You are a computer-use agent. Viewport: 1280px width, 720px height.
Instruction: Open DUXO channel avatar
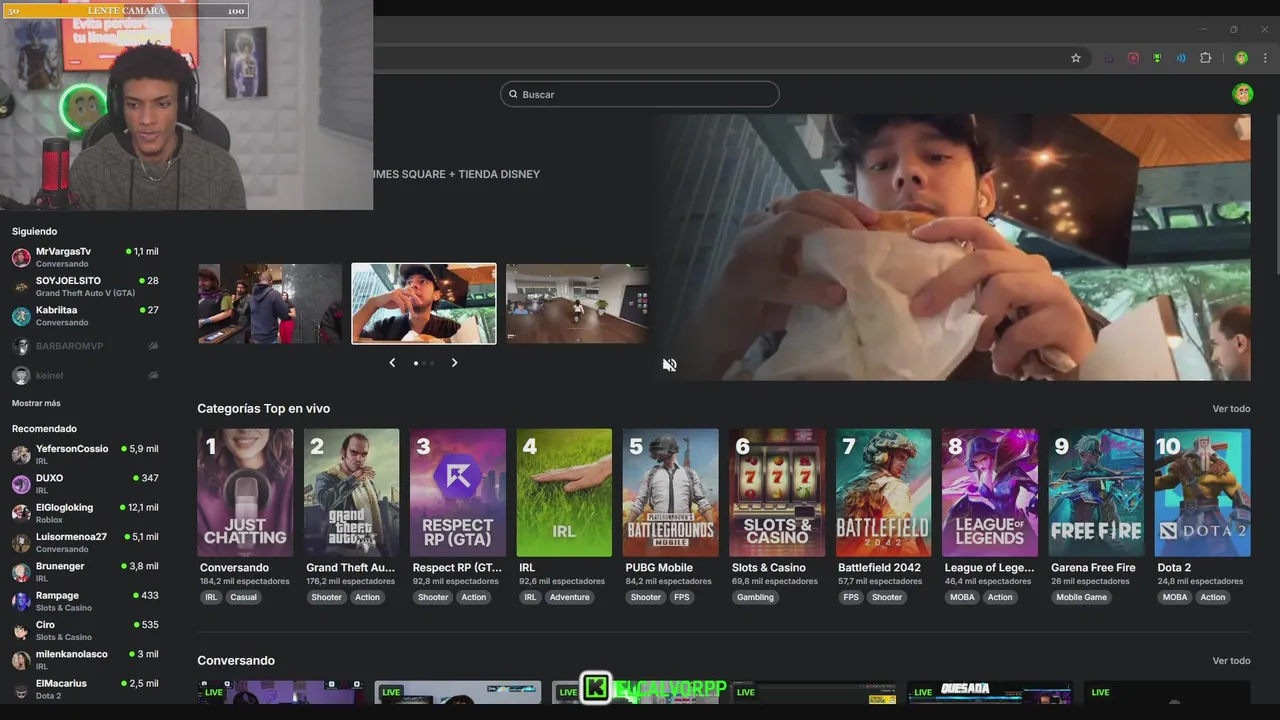21,484
